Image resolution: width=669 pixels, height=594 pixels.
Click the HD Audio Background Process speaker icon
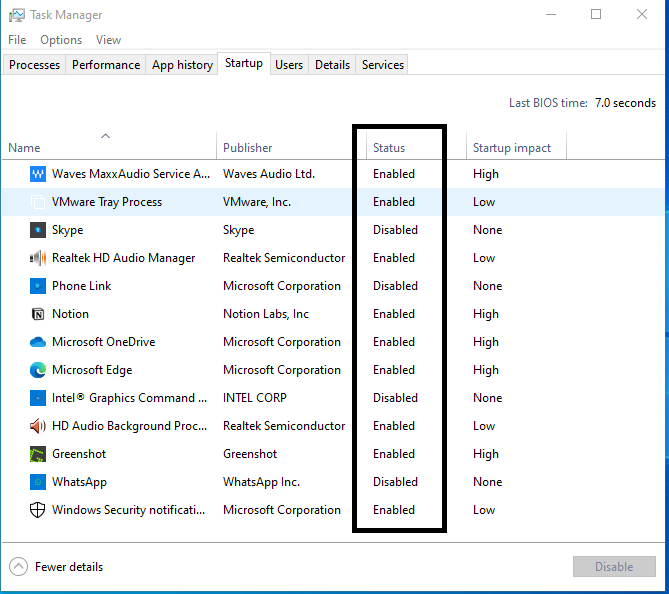click(38, 426)
